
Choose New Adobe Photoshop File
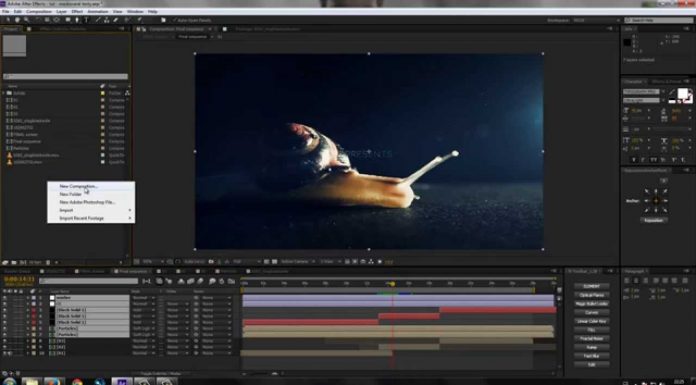coord(91,202)
